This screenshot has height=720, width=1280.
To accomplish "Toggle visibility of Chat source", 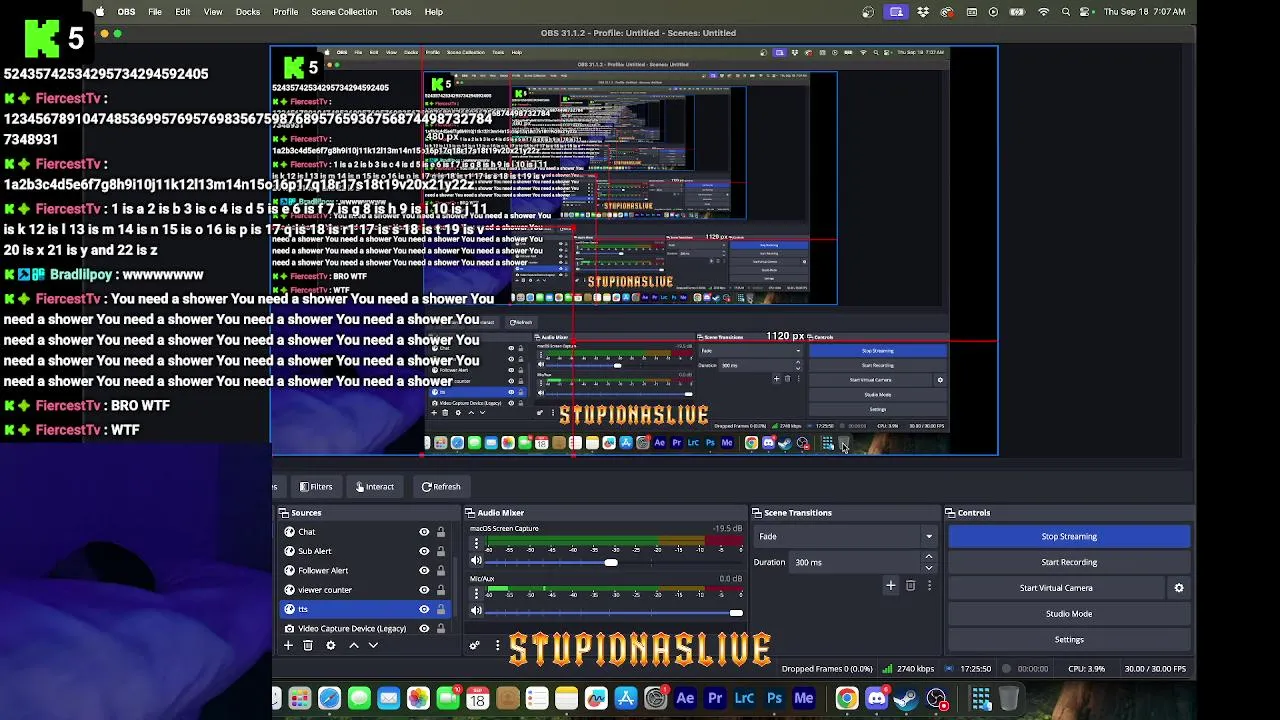I will (424, 532).
